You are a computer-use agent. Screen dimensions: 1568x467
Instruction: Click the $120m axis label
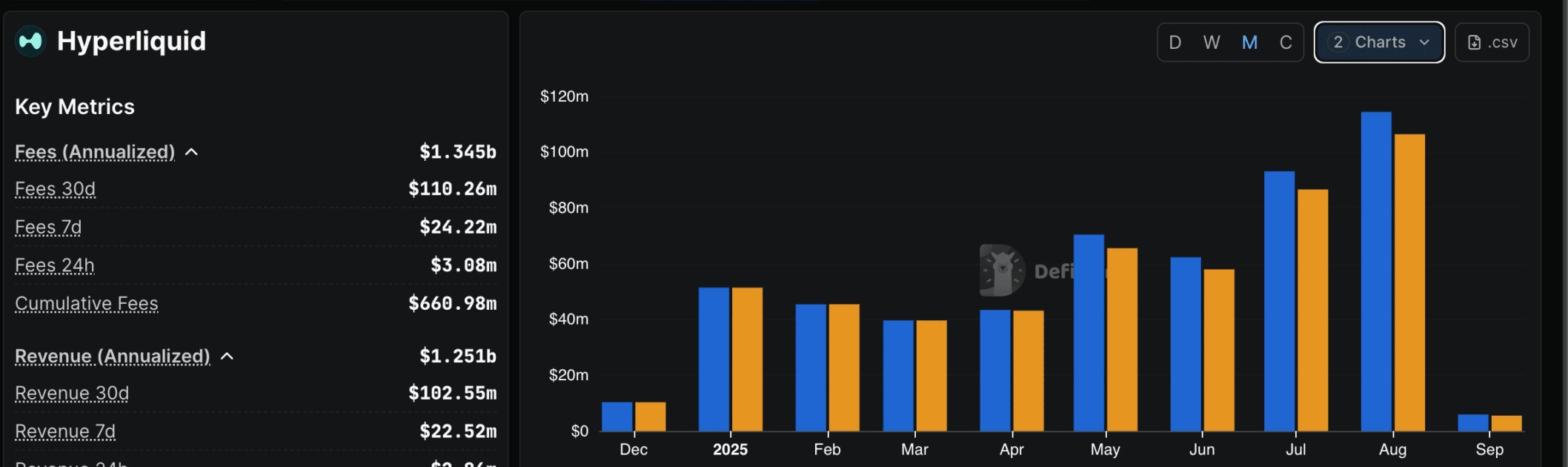(565, 96)
